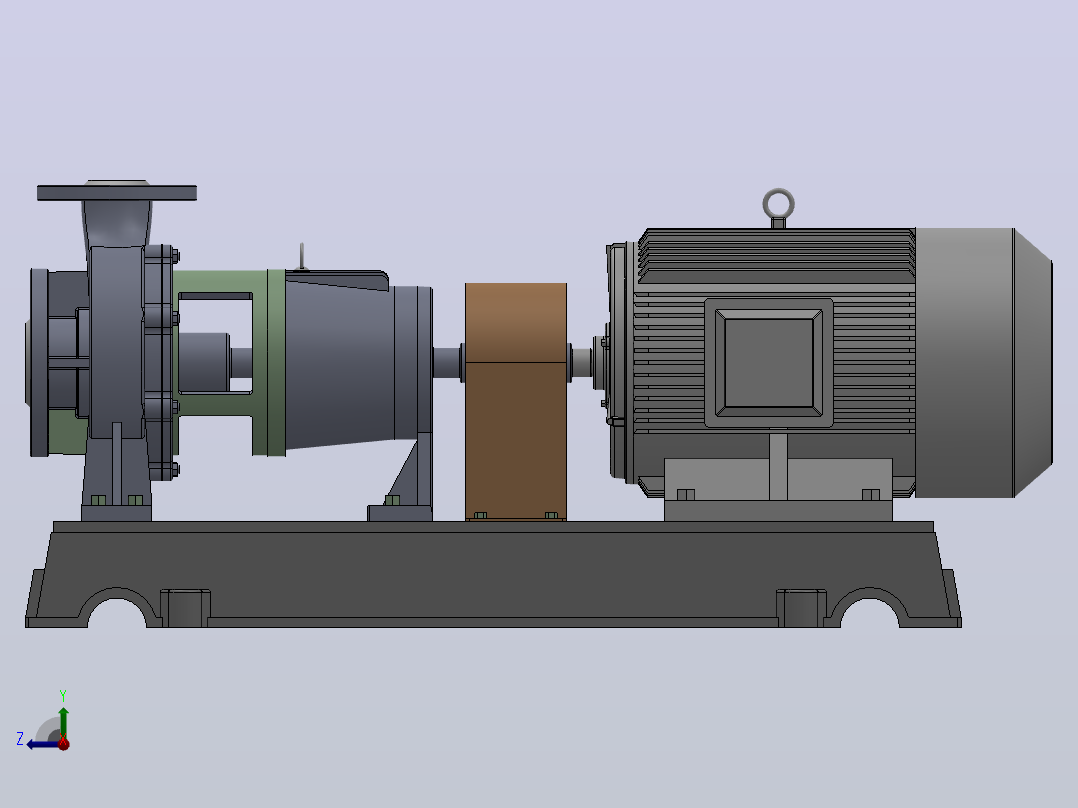Select the lifting eye bolt on the motor

click(x=778, y=208)
